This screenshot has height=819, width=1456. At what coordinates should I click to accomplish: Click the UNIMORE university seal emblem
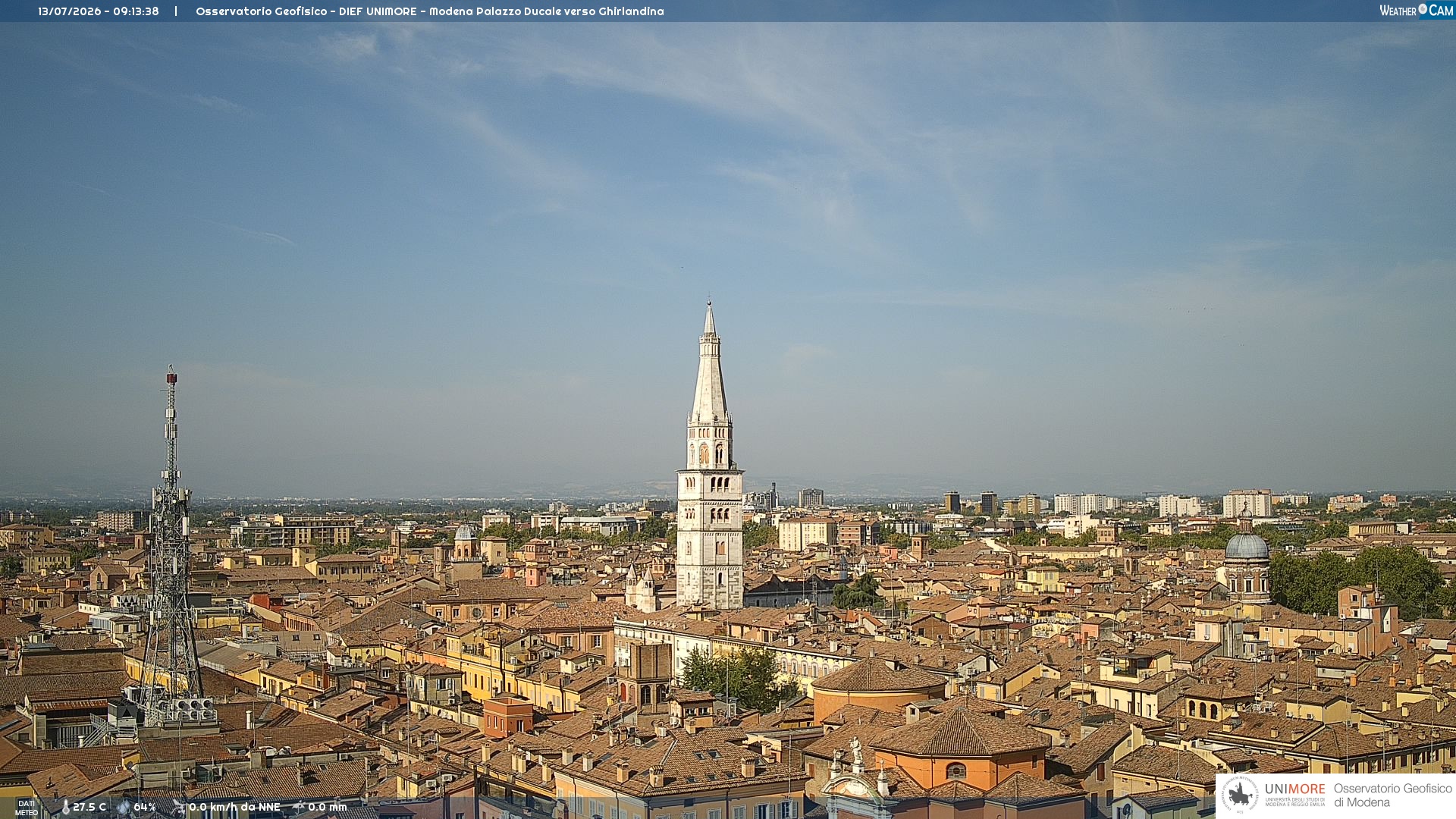[x=1240, y=795]
